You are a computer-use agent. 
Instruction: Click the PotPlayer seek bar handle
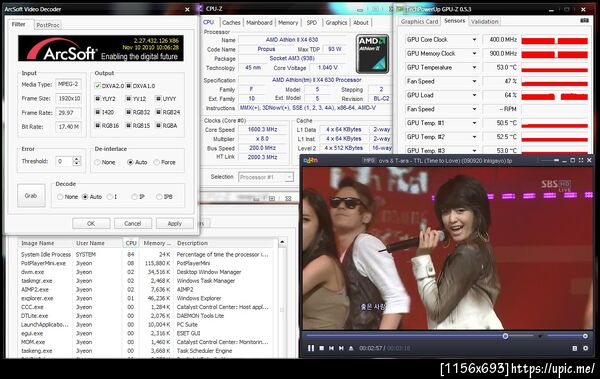click(x=505, y=336)
